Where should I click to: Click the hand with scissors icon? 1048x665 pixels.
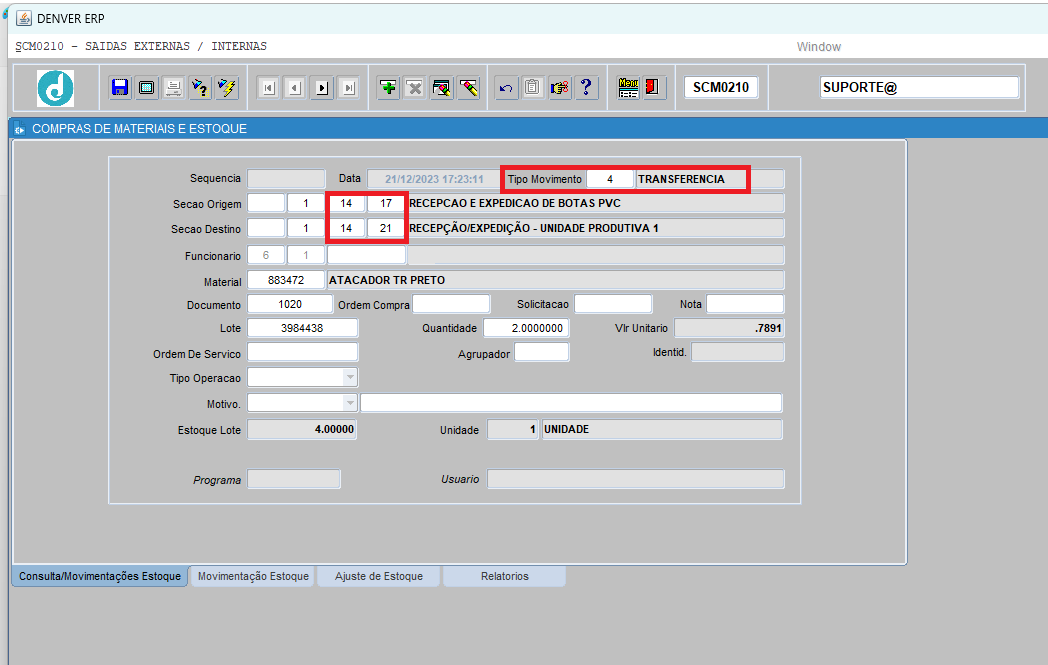(560, 88)
